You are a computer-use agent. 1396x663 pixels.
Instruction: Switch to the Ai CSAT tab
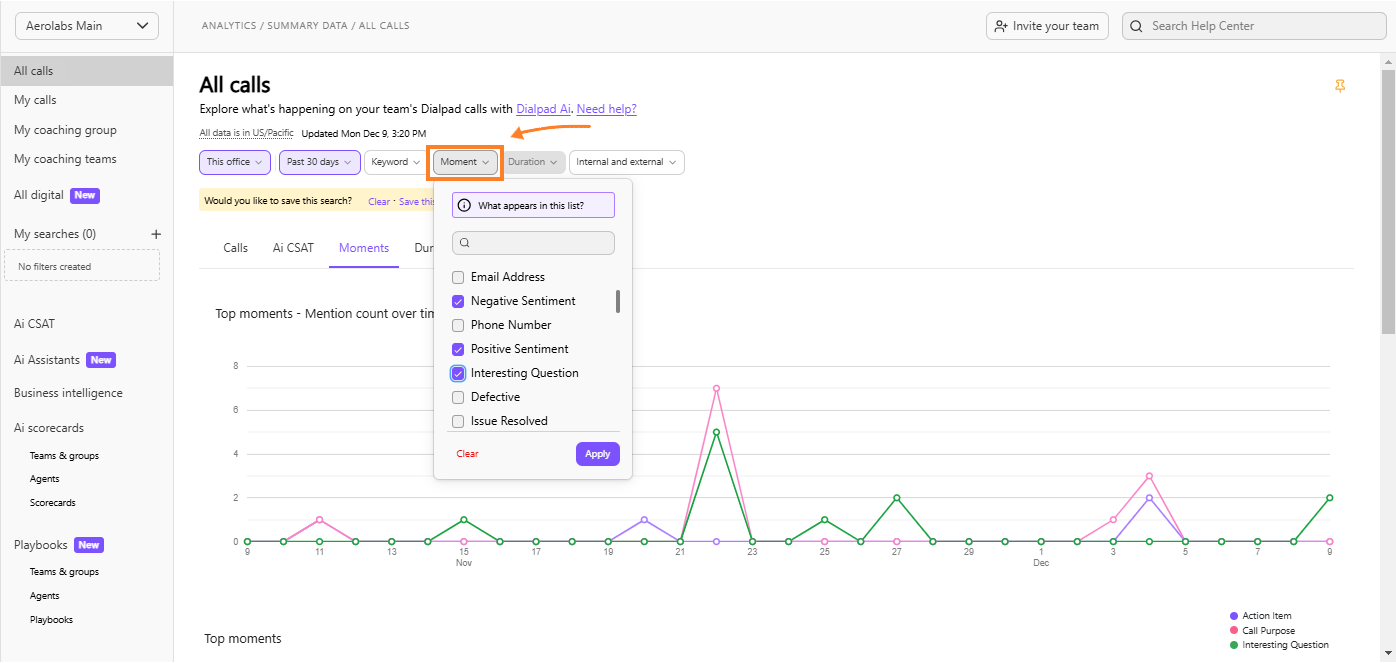[293, 248]
